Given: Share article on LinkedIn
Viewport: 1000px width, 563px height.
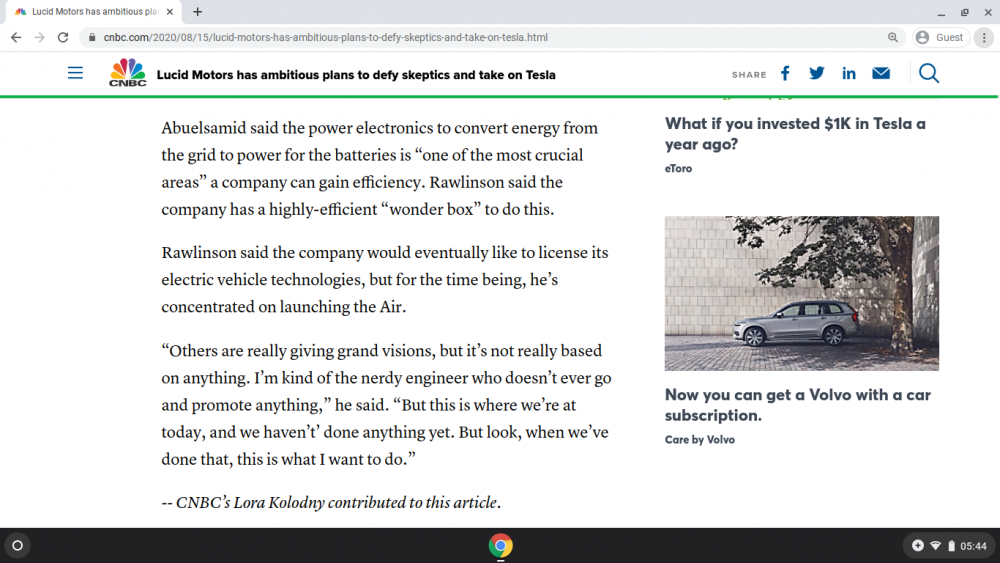Looking at the screenshot, I should click(x=849, y=73).
